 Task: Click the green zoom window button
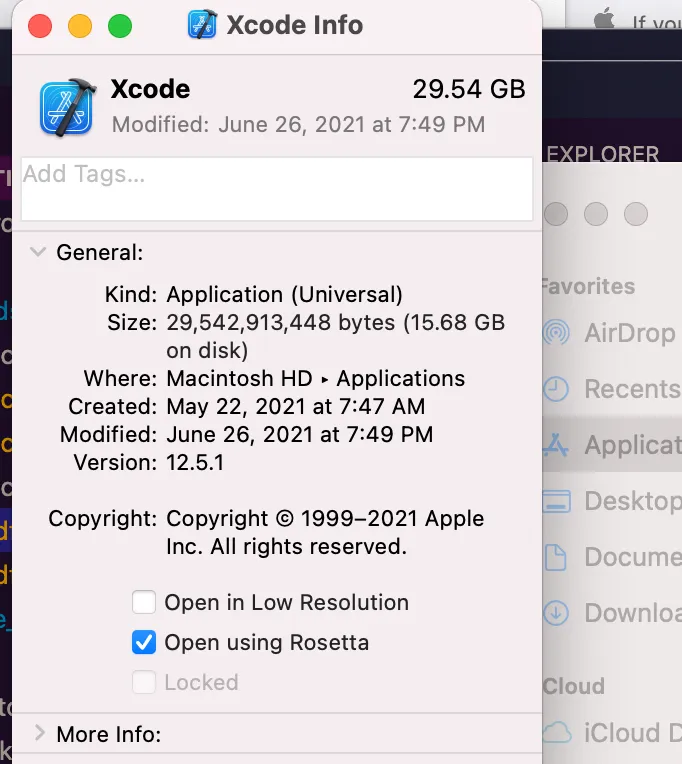(120, 25)
